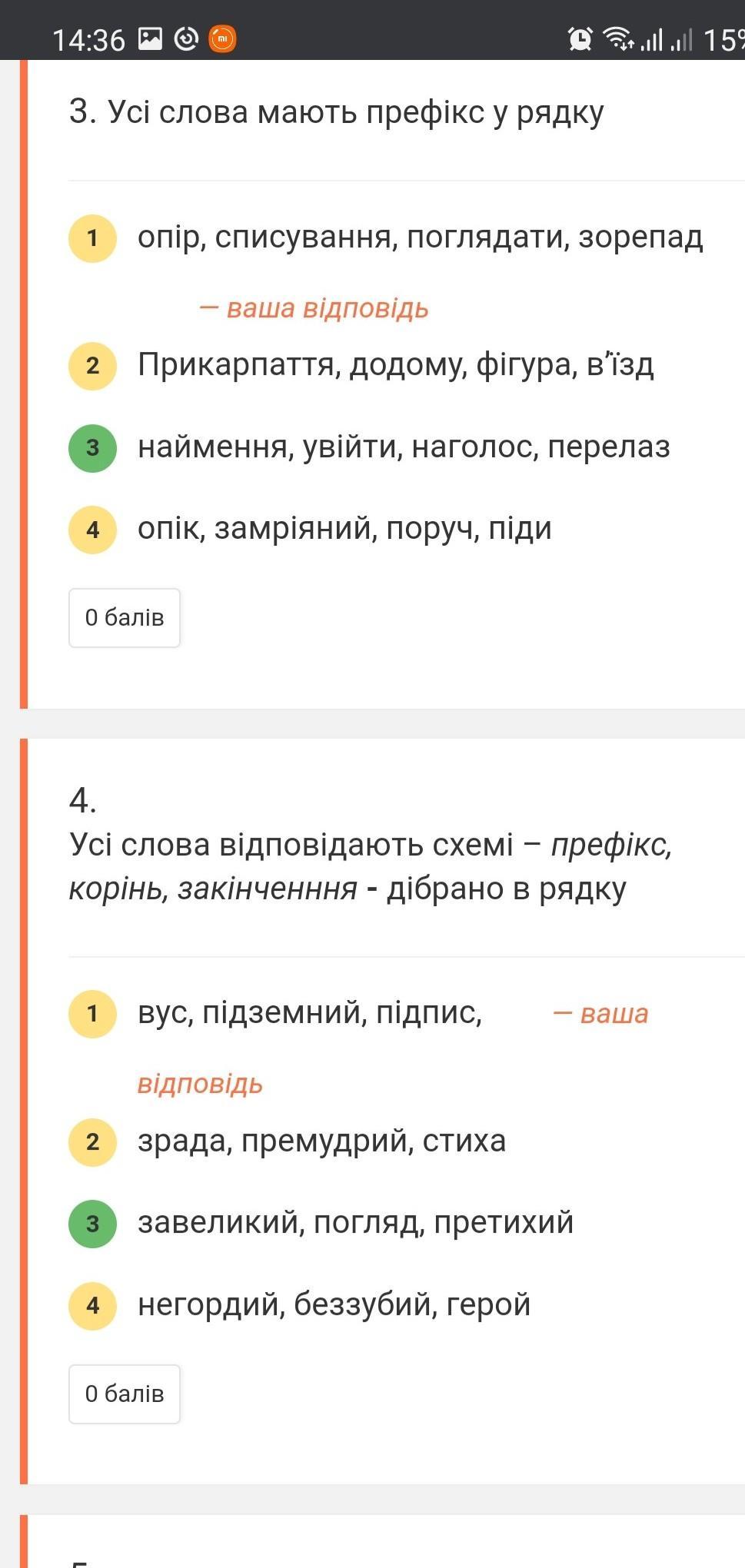Viewport: 745px width, 1568px height.
Task: Tap question 3 heading 'Усі слова мають префікс'
Action: click(x=337, y=112)
